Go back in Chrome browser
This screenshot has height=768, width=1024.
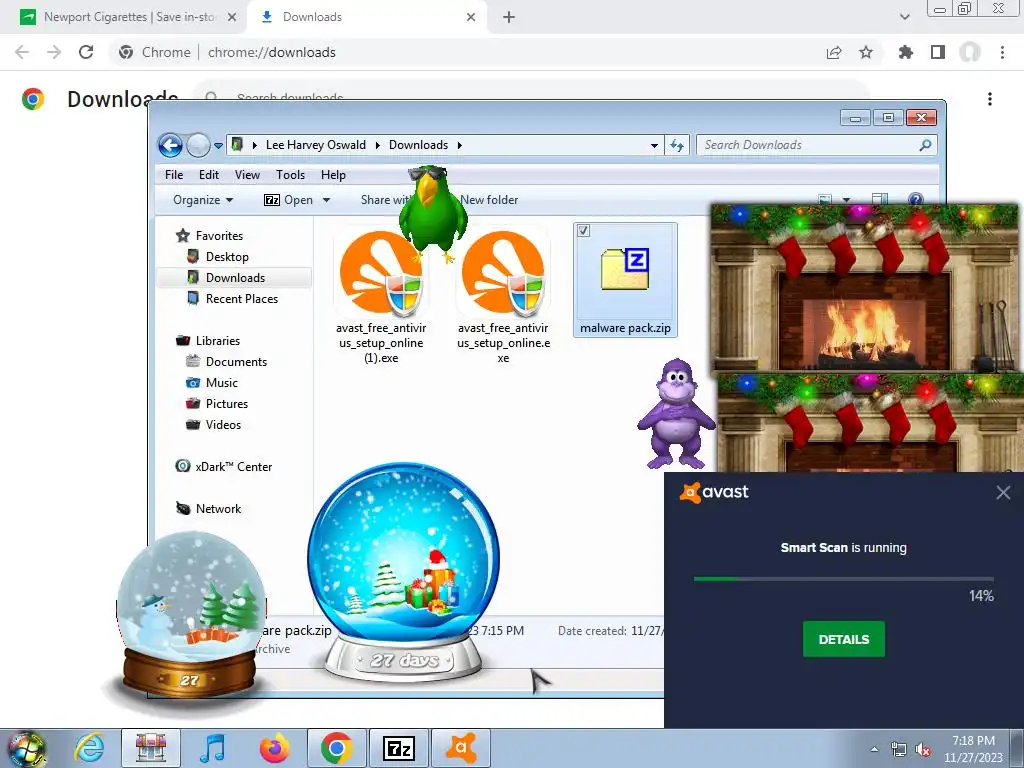22,52
